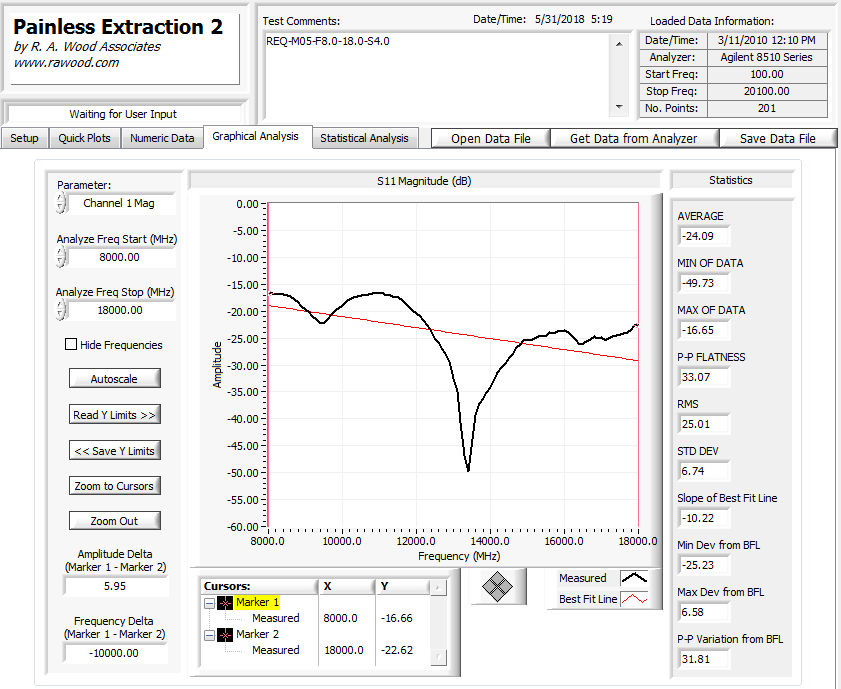Click P-P Variation from BFL value 31.81
Screen dimensions: 841x689
[x=703, y=659]
